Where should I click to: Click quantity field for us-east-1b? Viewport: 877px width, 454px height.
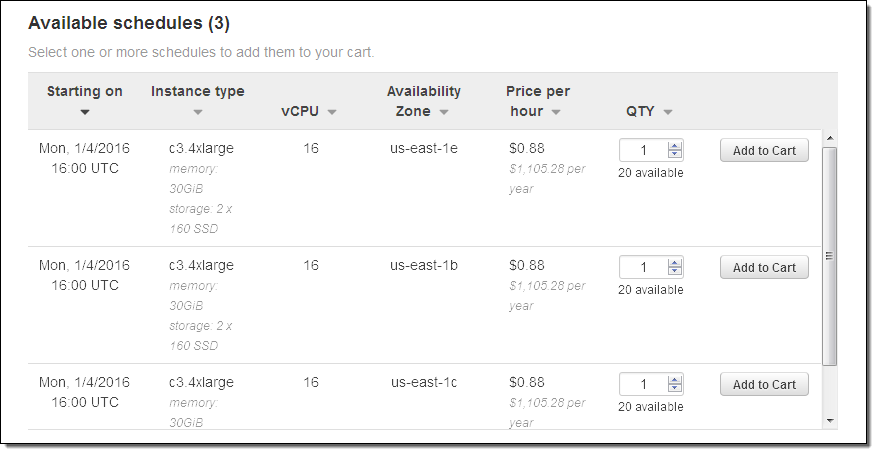[x=644, y=268]
